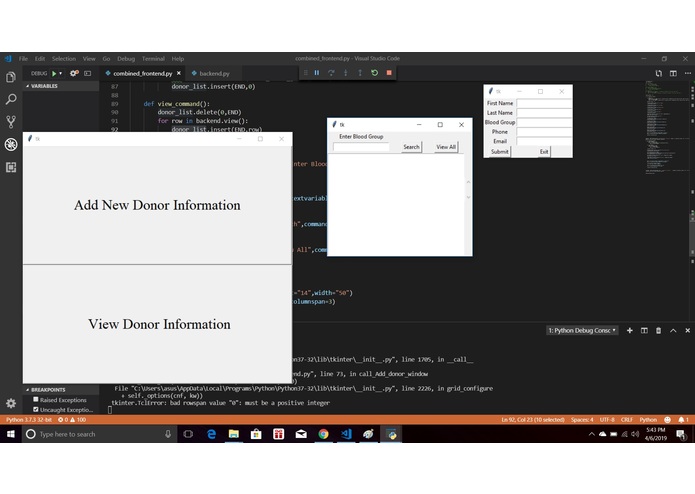Click the listbox scrollbar up arrow
This screenshot has width=695, height=494.
coord(468,182)
